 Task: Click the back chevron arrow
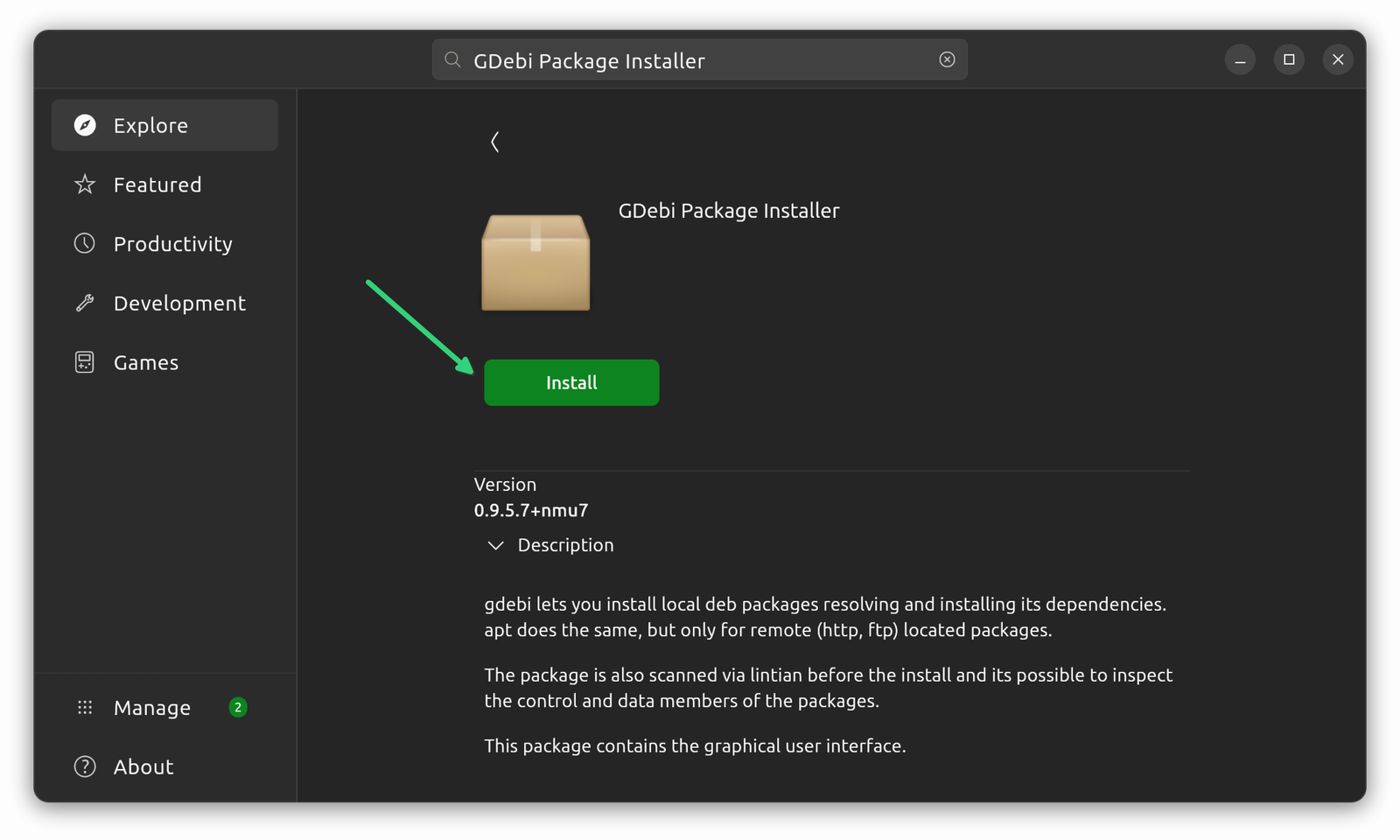point(495,141)
